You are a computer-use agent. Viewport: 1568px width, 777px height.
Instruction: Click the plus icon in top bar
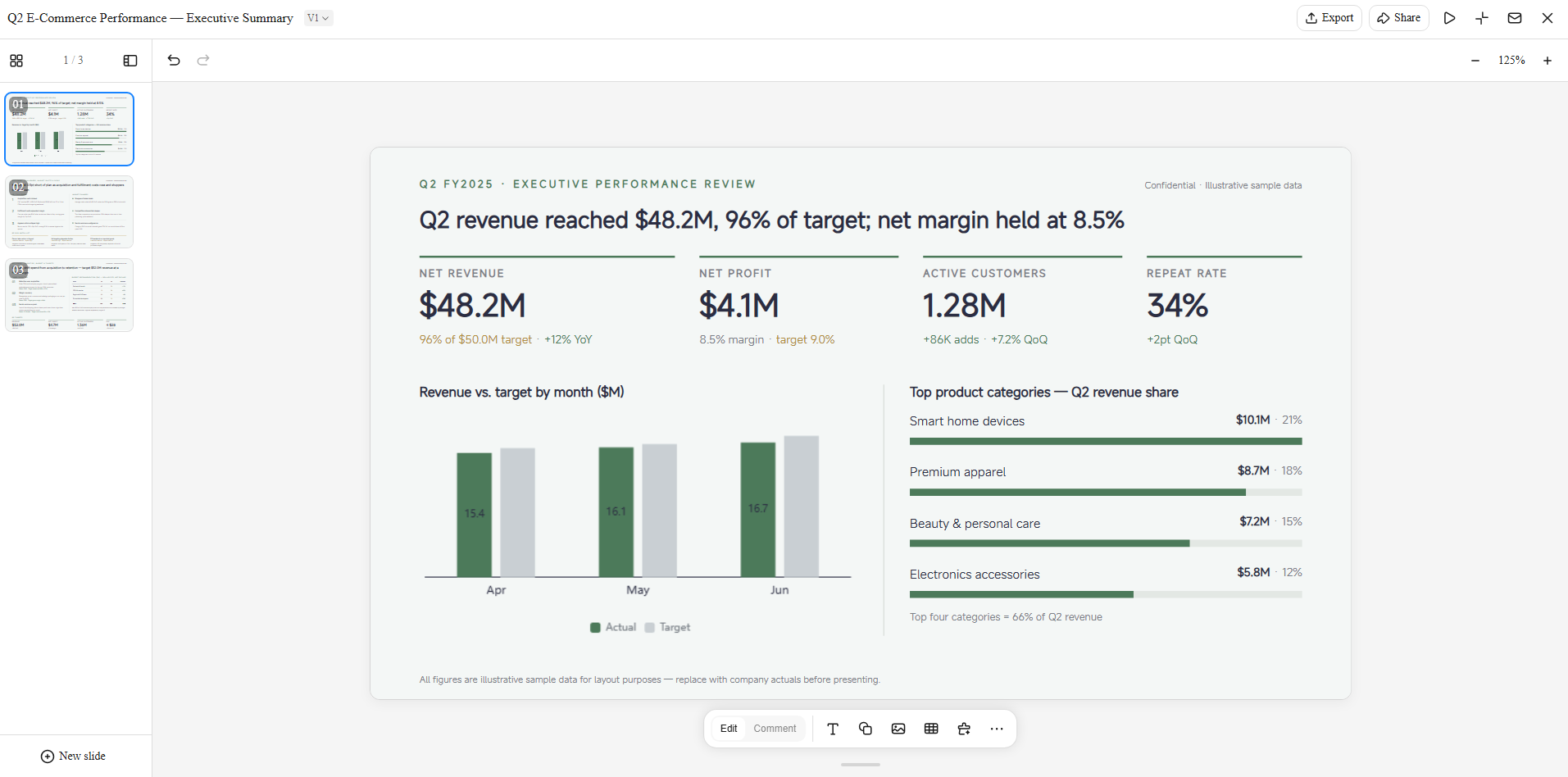point(1482,18)
